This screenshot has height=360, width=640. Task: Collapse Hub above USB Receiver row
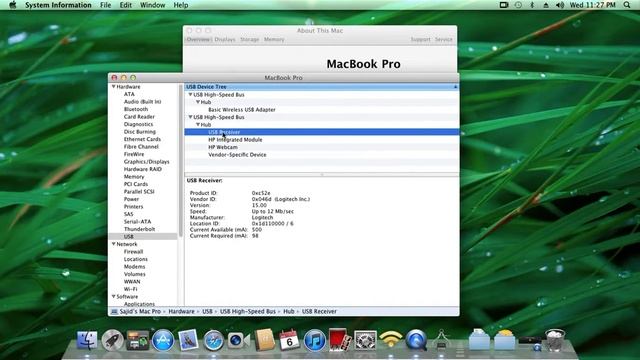pyautogui.click(x=198, y=124)
